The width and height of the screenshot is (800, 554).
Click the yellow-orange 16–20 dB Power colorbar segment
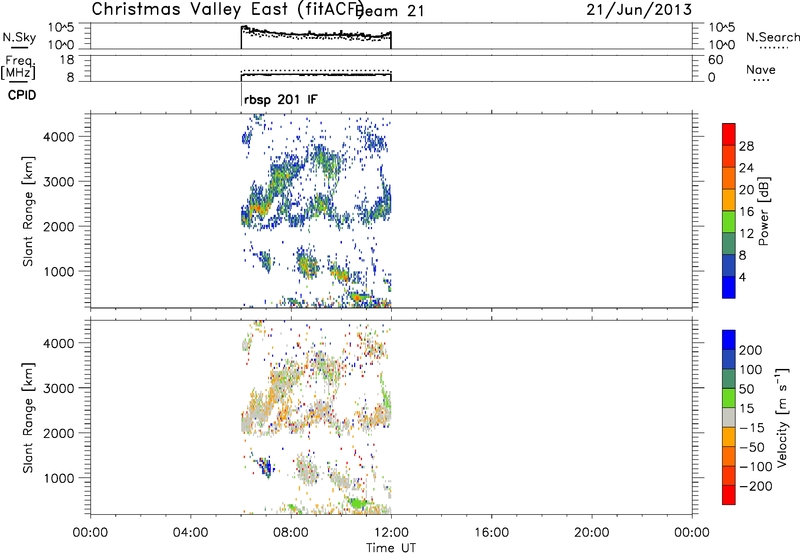click(x=729, y=199)
